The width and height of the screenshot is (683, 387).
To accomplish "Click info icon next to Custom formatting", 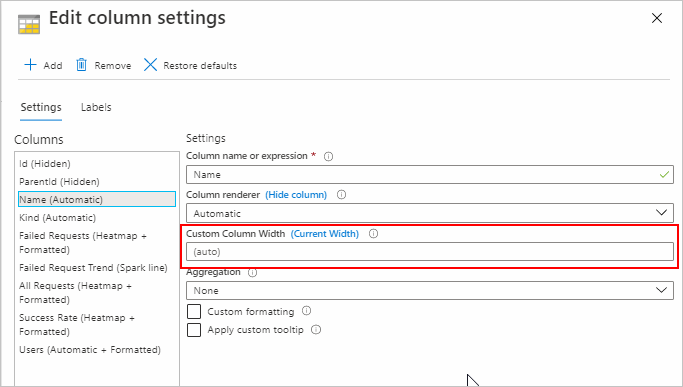I will click(x=307, y=311).
